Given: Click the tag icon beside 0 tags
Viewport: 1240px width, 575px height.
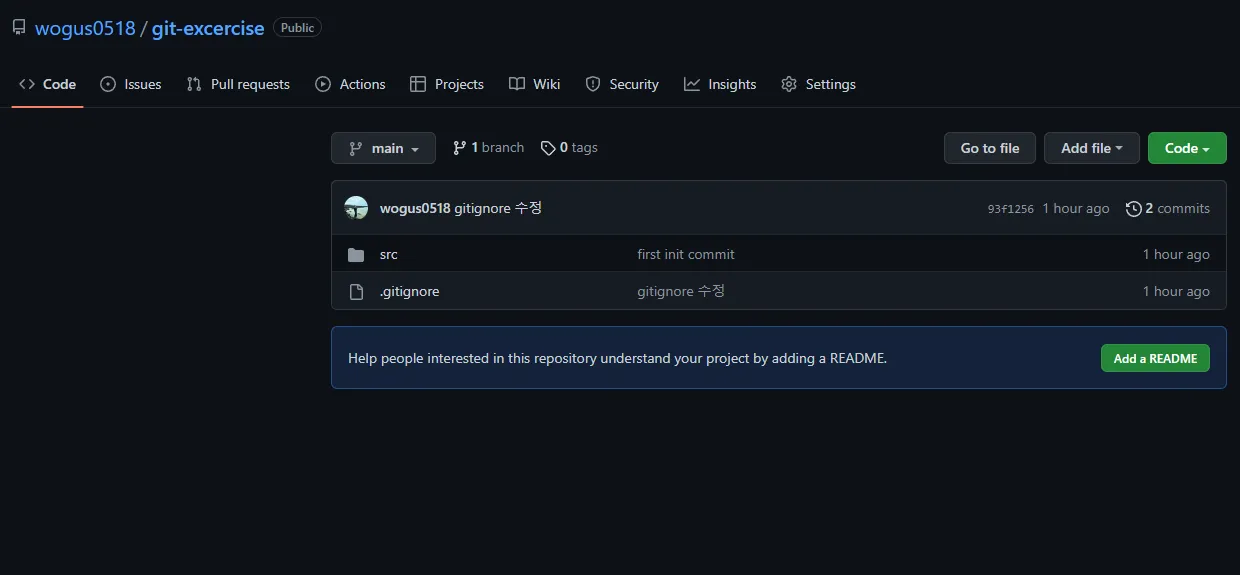Looking at the screenshot, I should 548,148.
